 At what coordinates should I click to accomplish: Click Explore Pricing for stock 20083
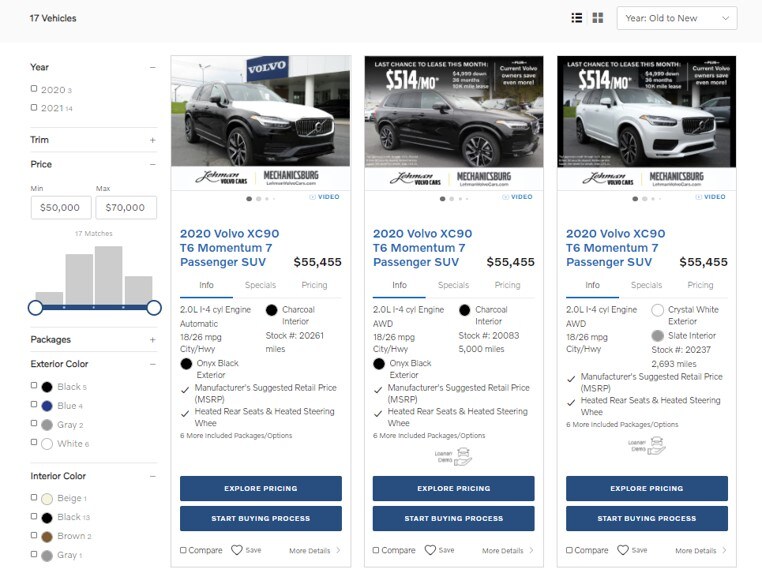coord(453,488)
